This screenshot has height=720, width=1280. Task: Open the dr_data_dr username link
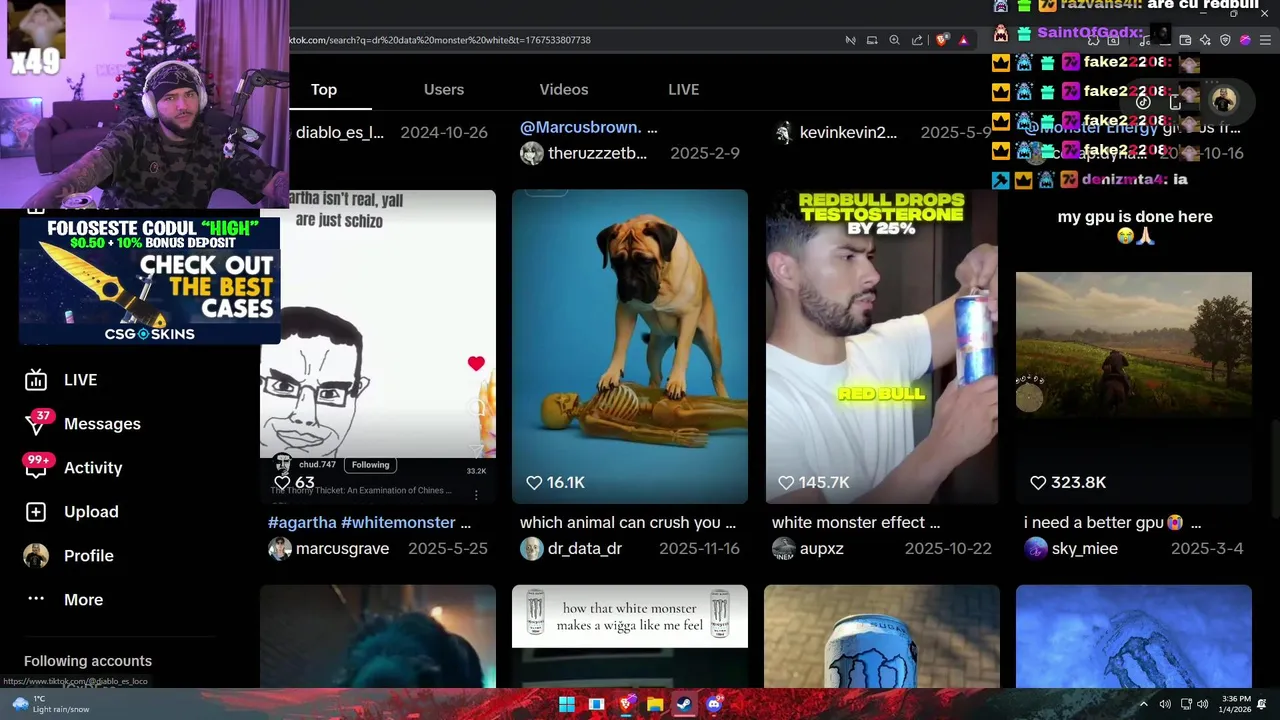click(x=585, y=548)
